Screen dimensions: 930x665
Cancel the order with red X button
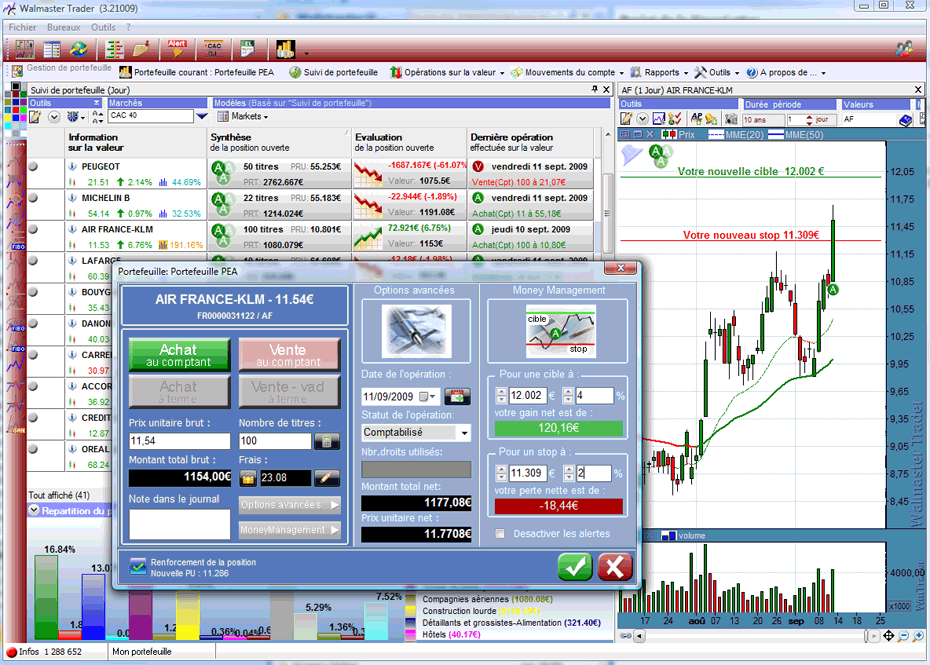pyautogui.click(x=615, y=567)
